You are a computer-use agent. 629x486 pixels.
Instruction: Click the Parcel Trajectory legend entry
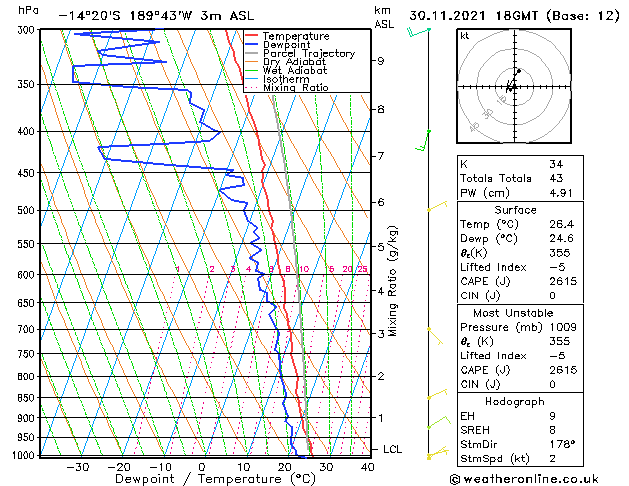pos(300,53)
